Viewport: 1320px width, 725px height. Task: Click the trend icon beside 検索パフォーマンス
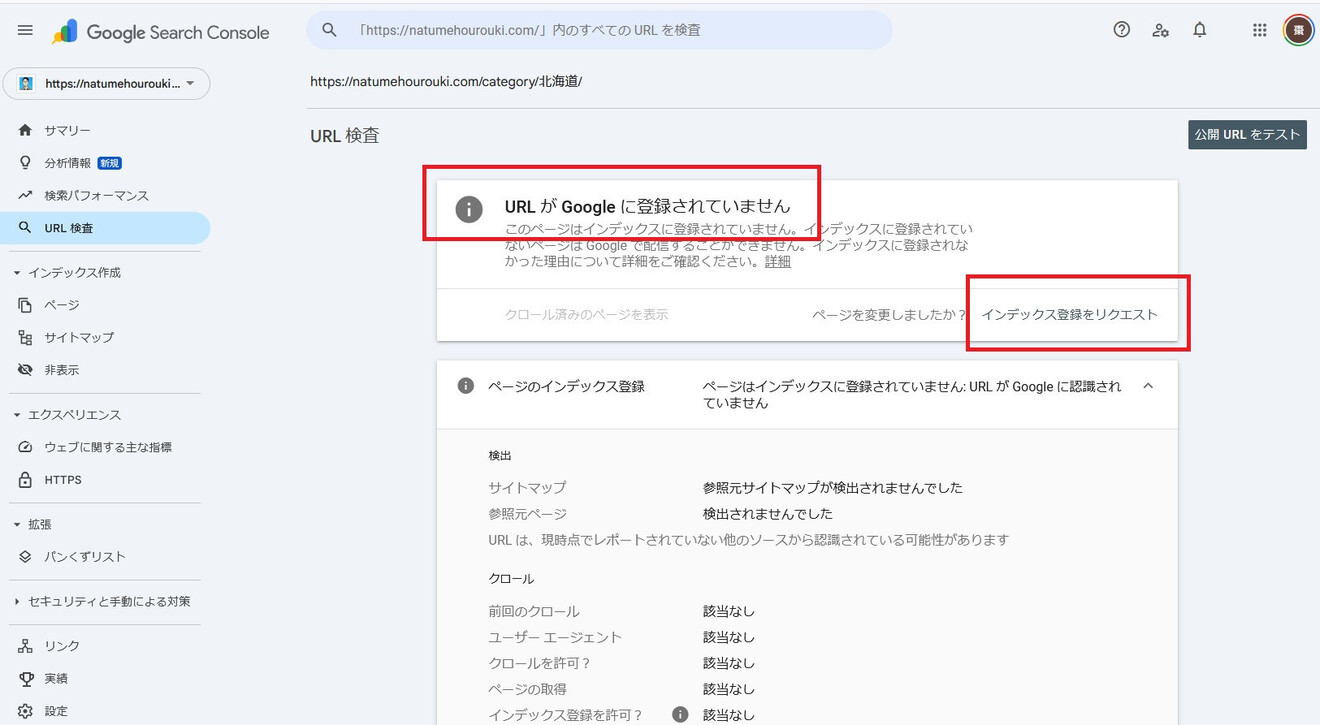[x=25, y=195]
